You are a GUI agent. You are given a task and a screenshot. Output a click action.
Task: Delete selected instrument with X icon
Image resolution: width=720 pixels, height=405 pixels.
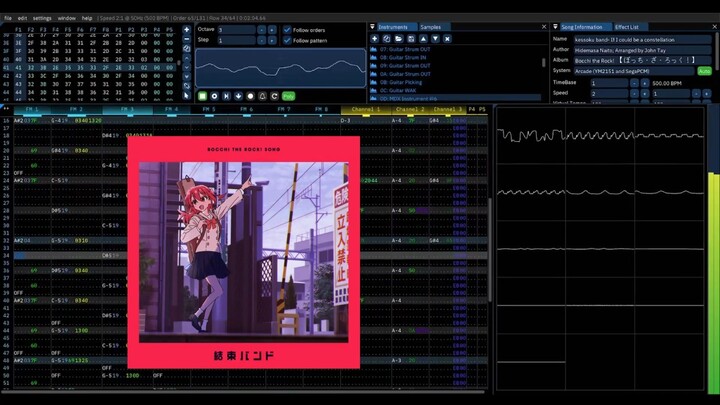[447, 39]
